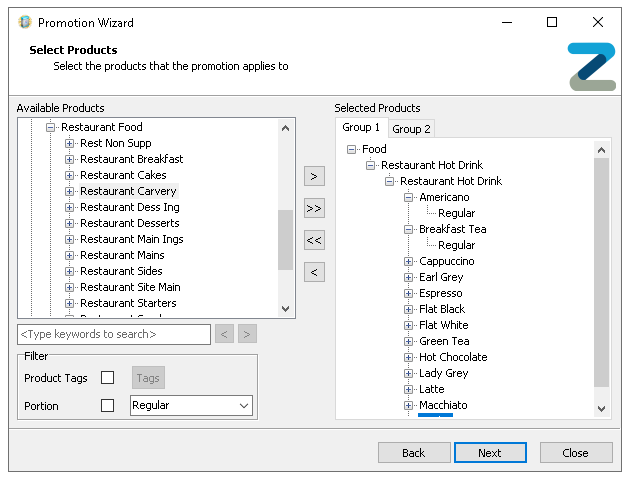Click the blue Z logo in header

pyautogui.click(x=591, y=67)
